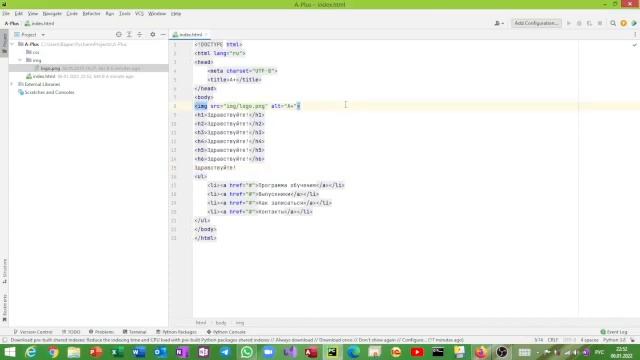Click body breadcrumb below editor

tap(221, 323)
